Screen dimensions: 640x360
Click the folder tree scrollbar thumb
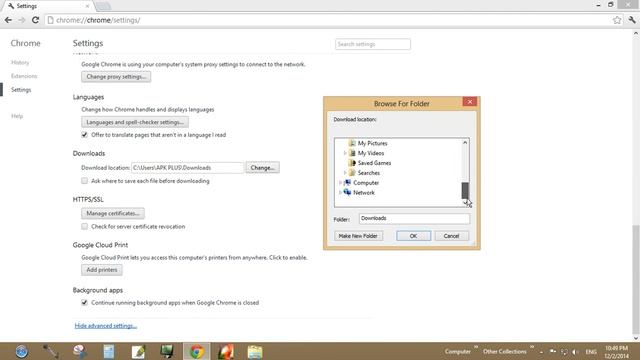[x=465, y=190]
